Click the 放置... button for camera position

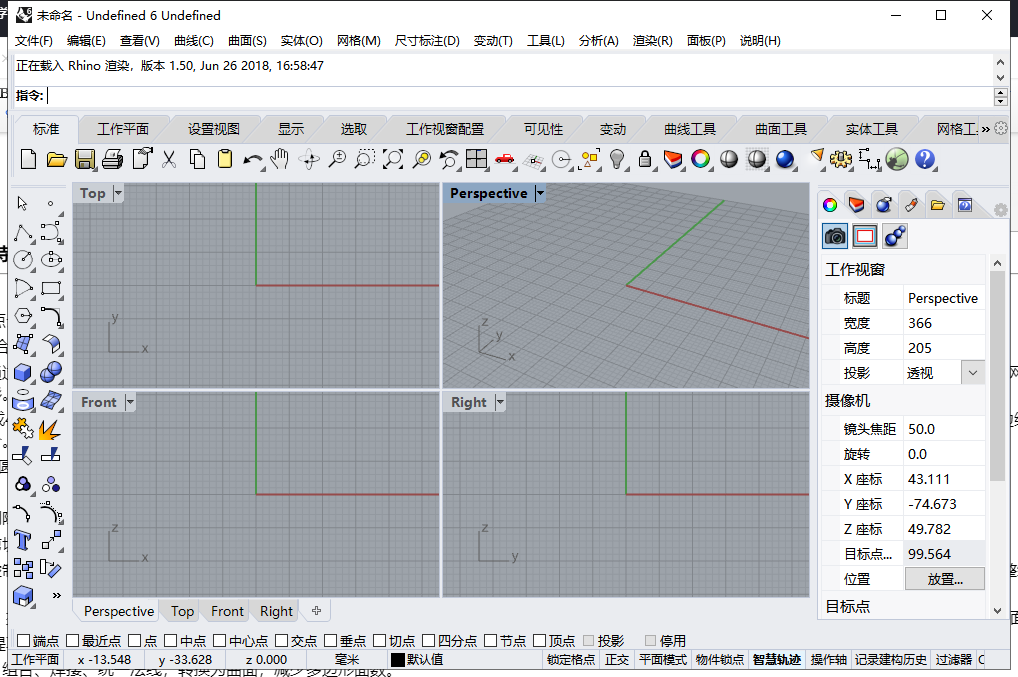click(945, 579)
